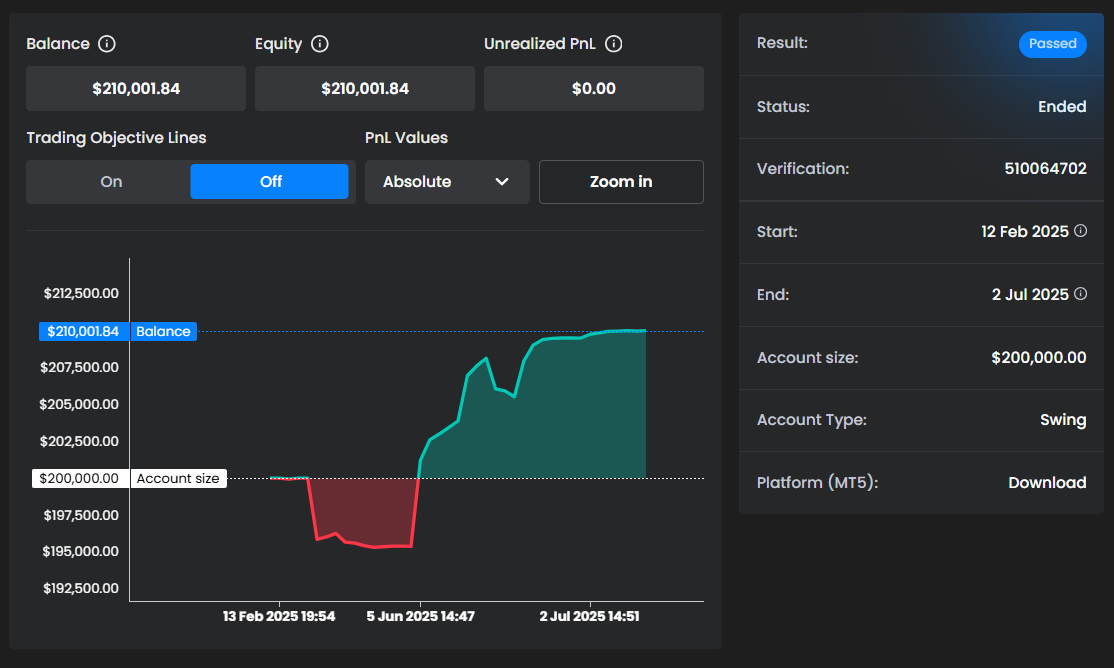The width and height of the screenshot is (1114, 668).
Task: Open the Absolute PnL Values dropdown
Action: pos(446,182)
